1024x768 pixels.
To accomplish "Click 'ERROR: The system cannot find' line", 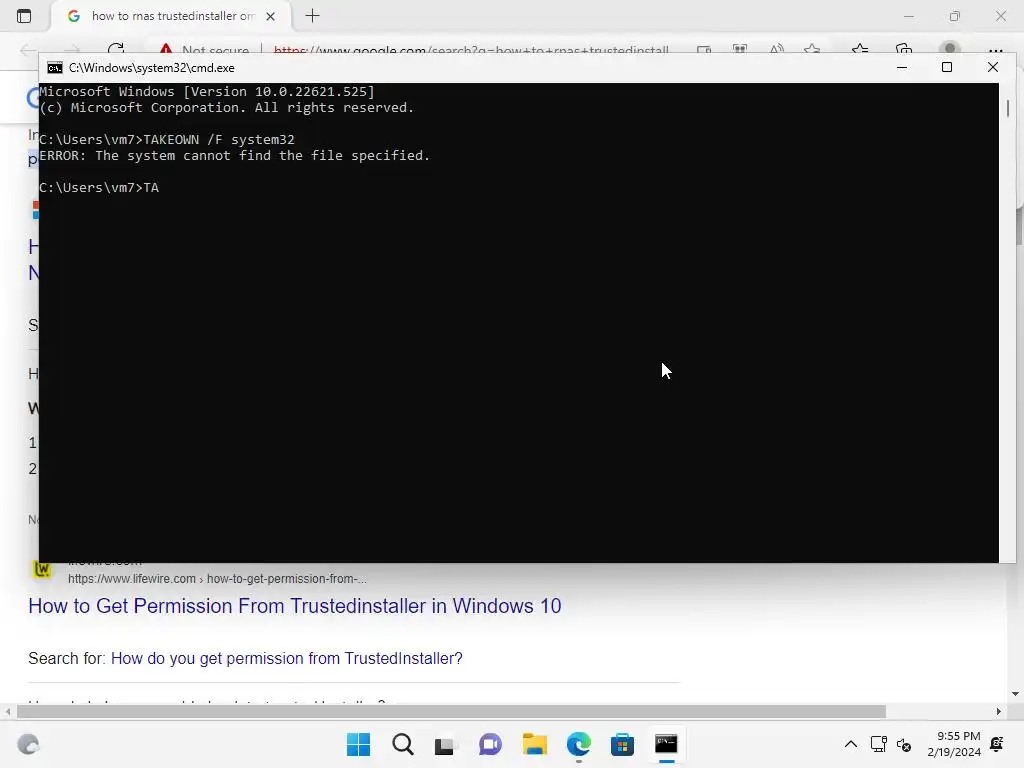I will [234, 155].
